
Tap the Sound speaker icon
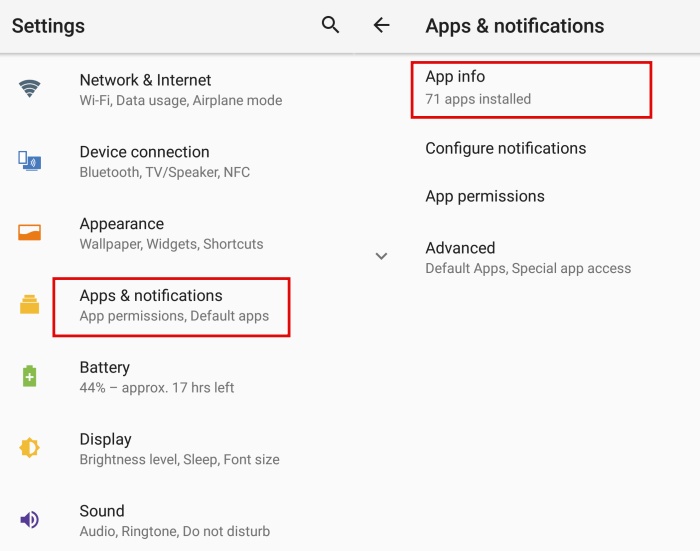coord(29,519)
